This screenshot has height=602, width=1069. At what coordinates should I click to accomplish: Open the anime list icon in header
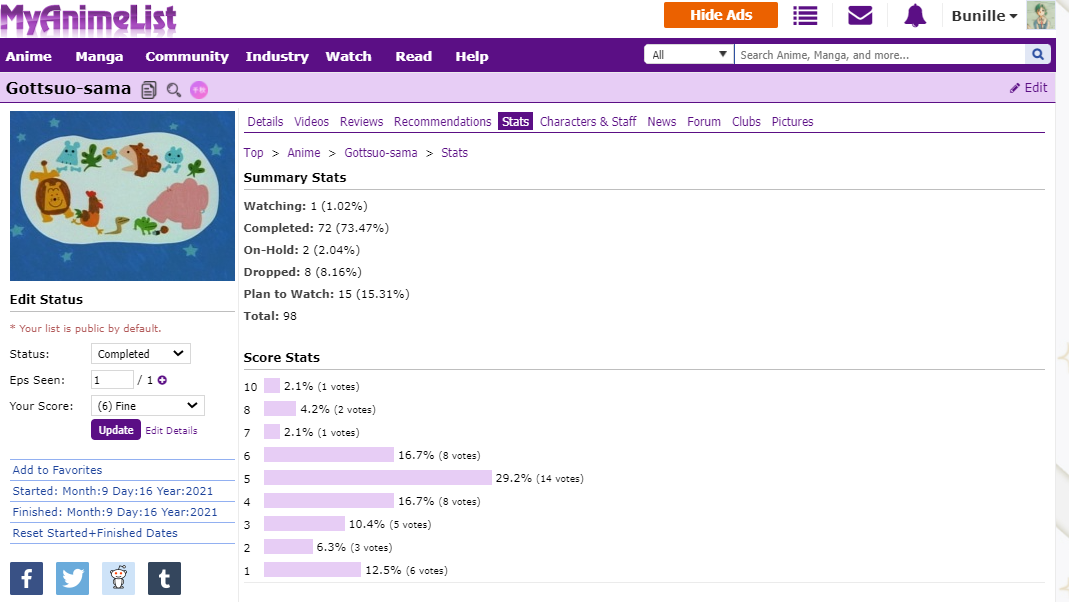point(805,16)
